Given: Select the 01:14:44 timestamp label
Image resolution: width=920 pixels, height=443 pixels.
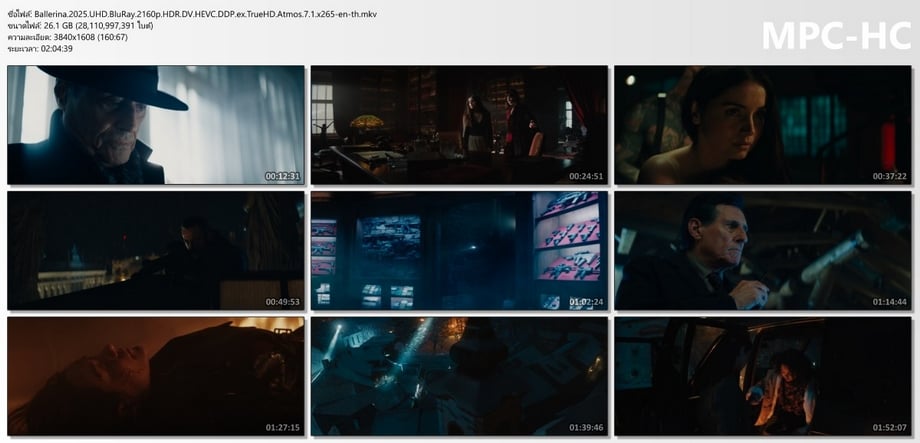Looking at the screenshot, I should [889, 301].
